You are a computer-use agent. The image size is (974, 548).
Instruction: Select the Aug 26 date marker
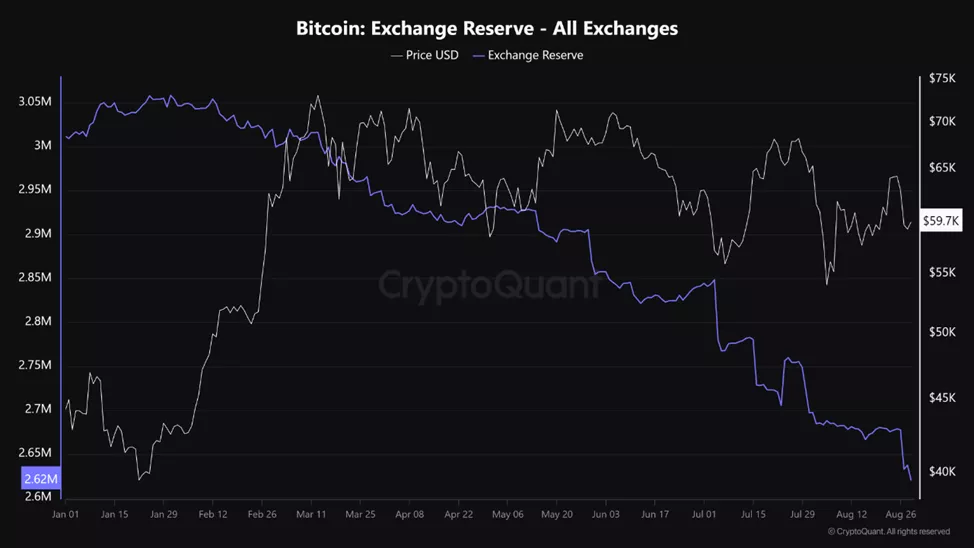point(900,514)
